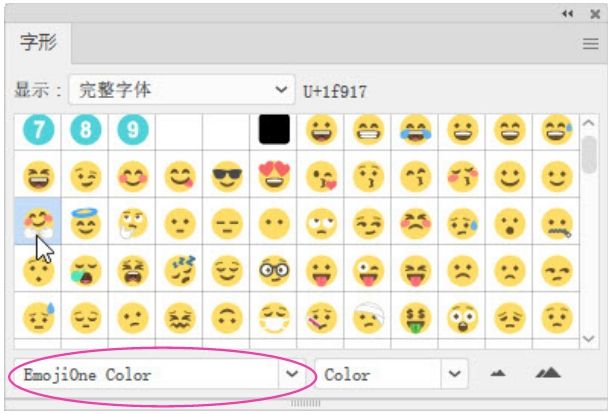Image resolution: width=612 pixels, height=414 pixels.
Task: Click scrollbar up arrow in glyph grid
Action: 589,123
